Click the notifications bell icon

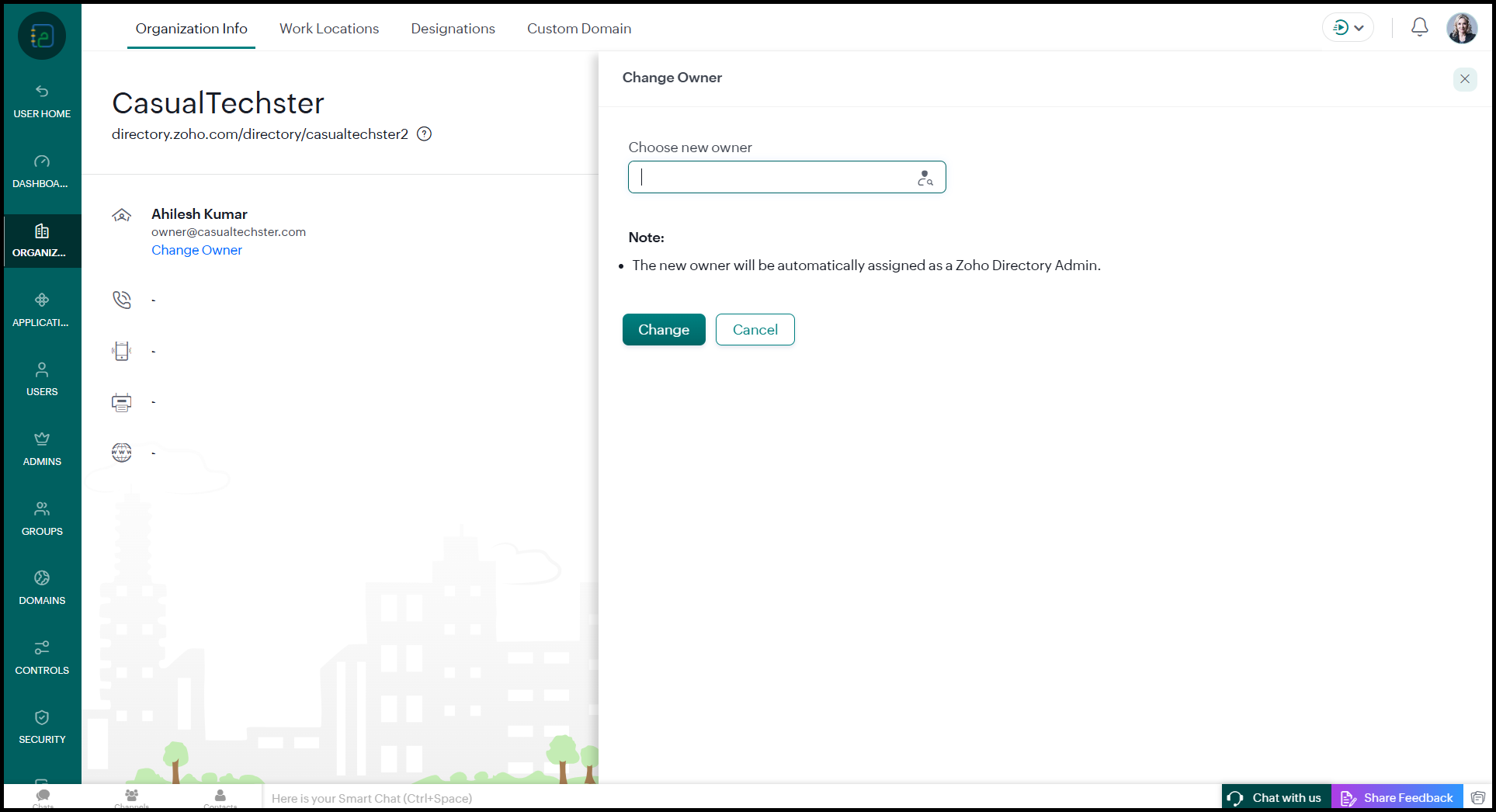(x=1419, y=28)
